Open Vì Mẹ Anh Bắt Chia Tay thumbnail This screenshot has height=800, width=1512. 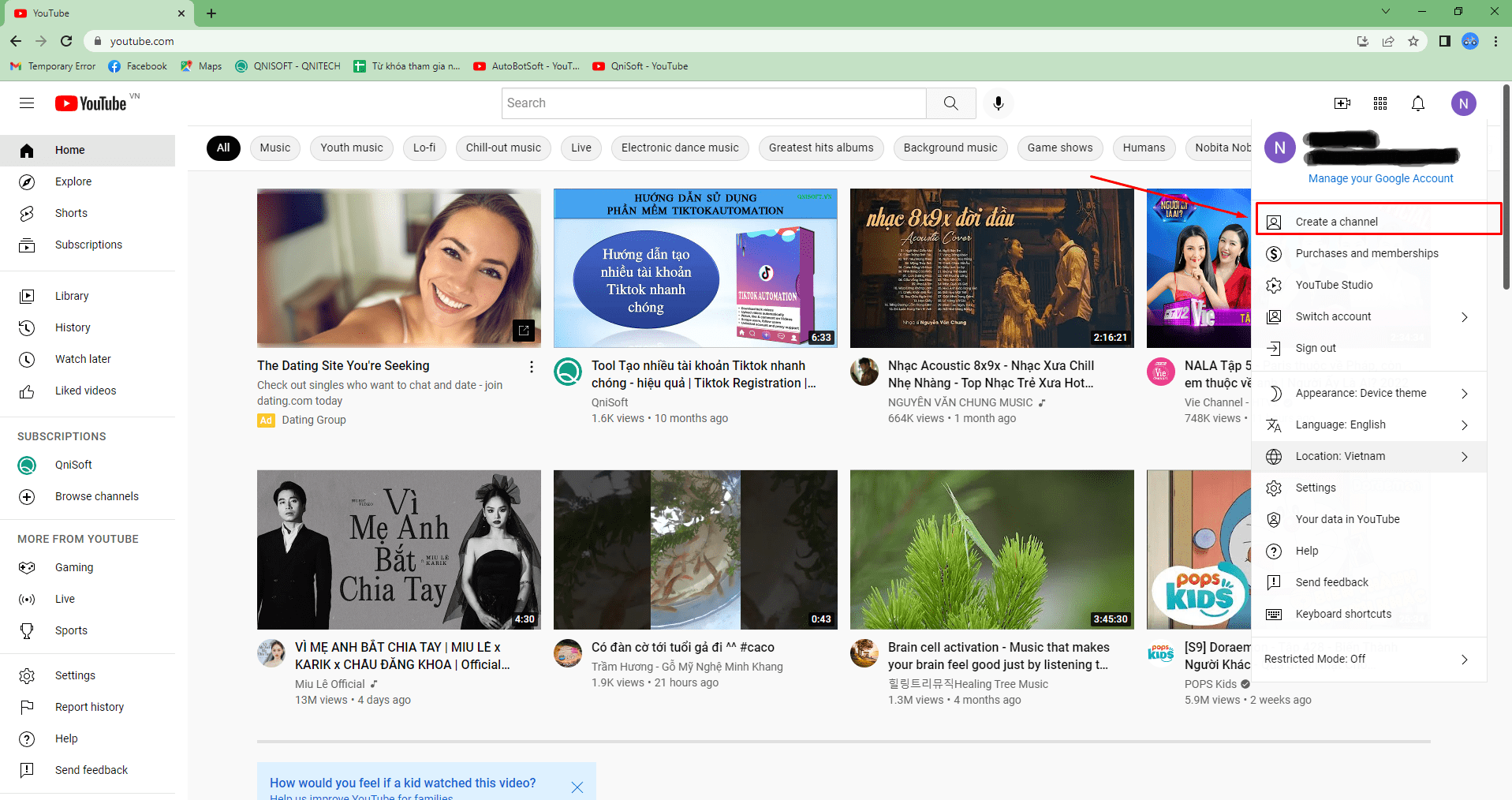pos(399,550)
